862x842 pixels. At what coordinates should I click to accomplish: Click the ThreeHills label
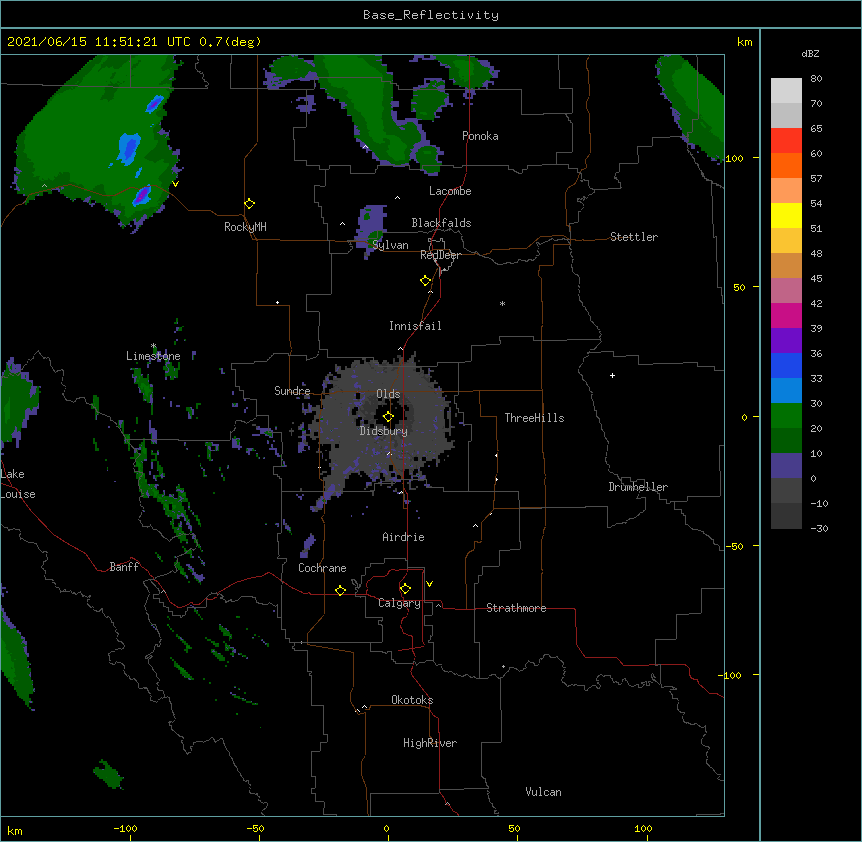(x=534, y=418)
